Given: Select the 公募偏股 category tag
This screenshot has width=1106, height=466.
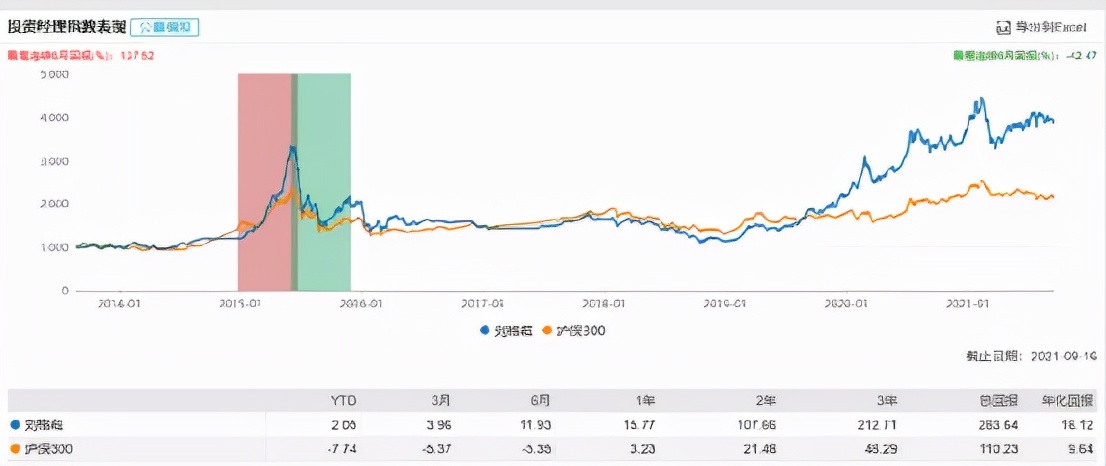Looking at the screenshot, I should pyautogui.click(x=164, y=27).
